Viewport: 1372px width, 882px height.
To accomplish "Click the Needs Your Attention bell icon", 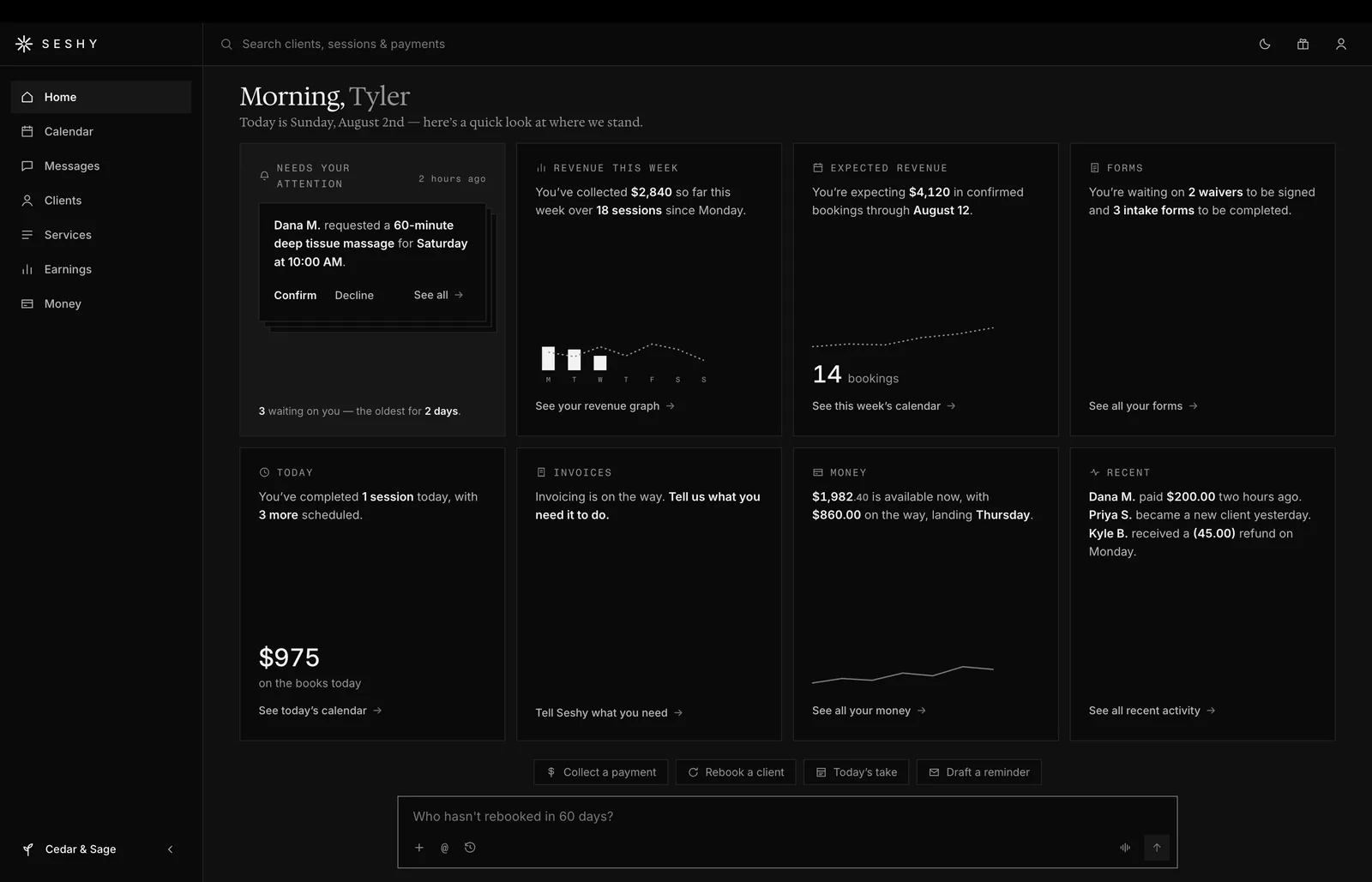I will (x=264, y=176).
